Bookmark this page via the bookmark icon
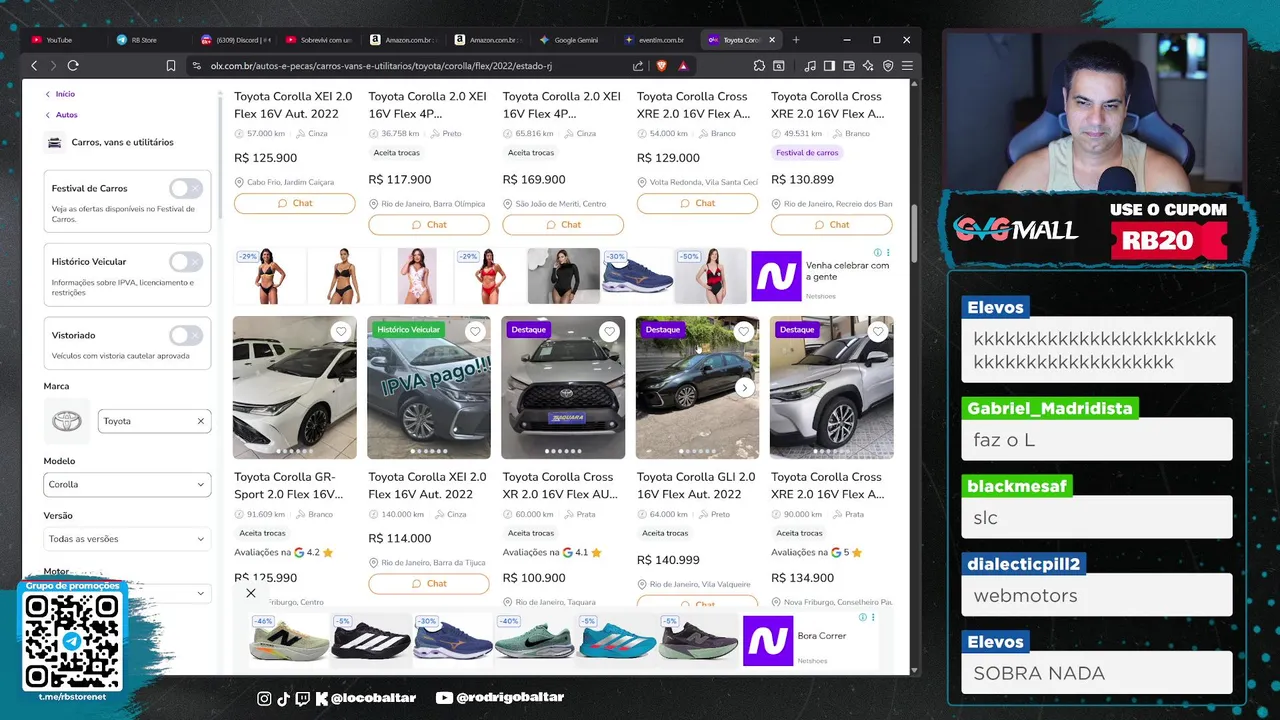This screenshot has height=720, width=1280. (x=171, y=66)
